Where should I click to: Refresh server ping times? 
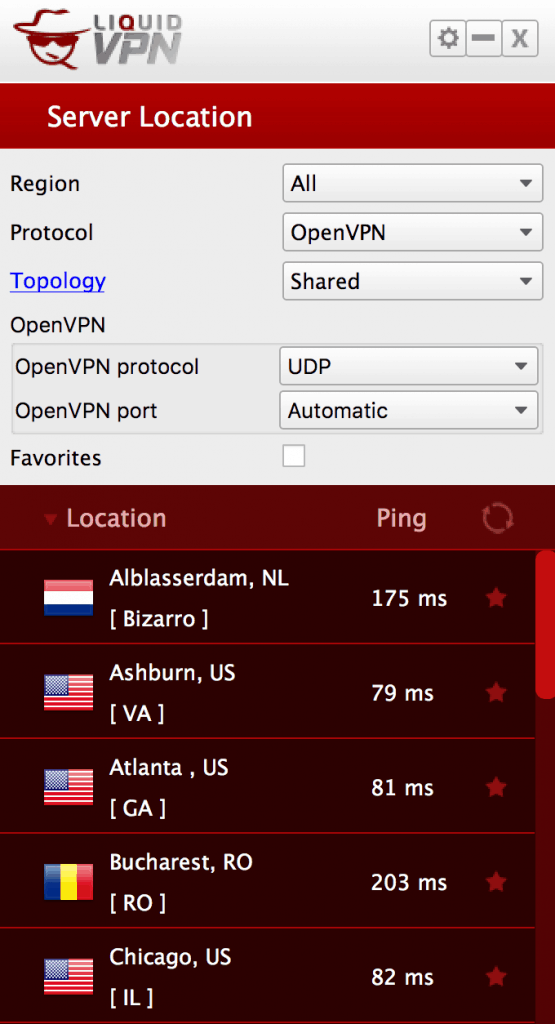click(x=498, y=519)
